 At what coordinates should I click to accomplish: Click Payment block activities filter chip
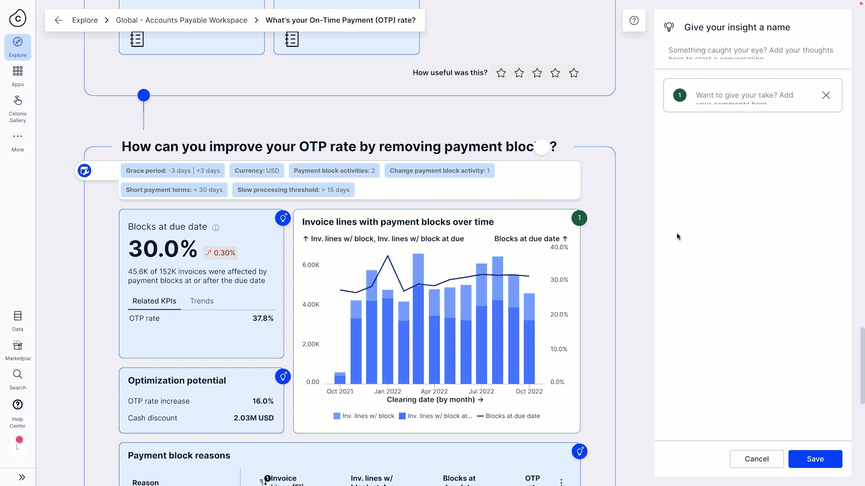pos(334,171)
